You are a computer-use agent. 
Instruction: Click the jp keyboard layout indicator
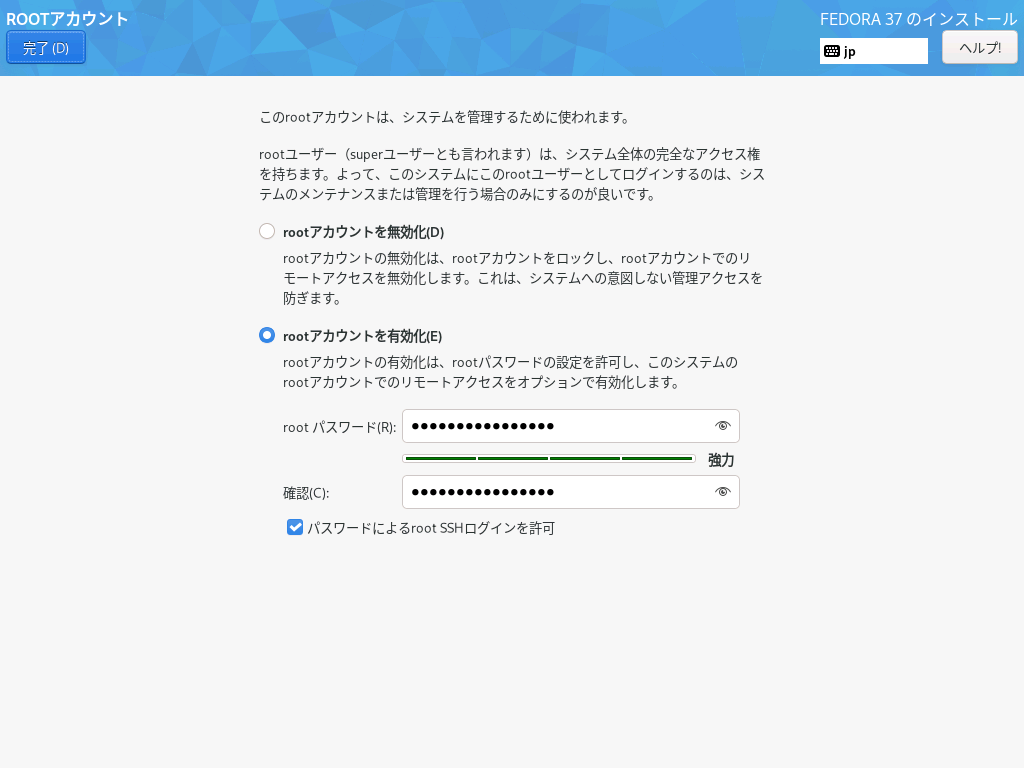pos(874,51)
